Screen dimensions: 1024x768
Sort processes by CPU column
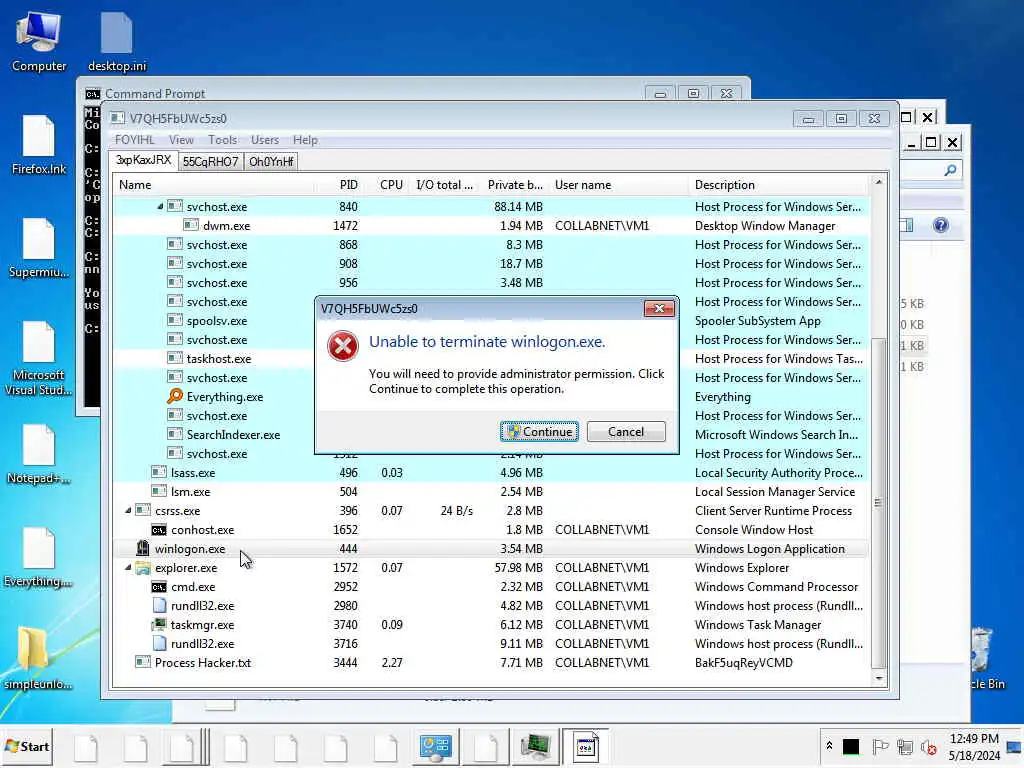[x=387, y=185]
